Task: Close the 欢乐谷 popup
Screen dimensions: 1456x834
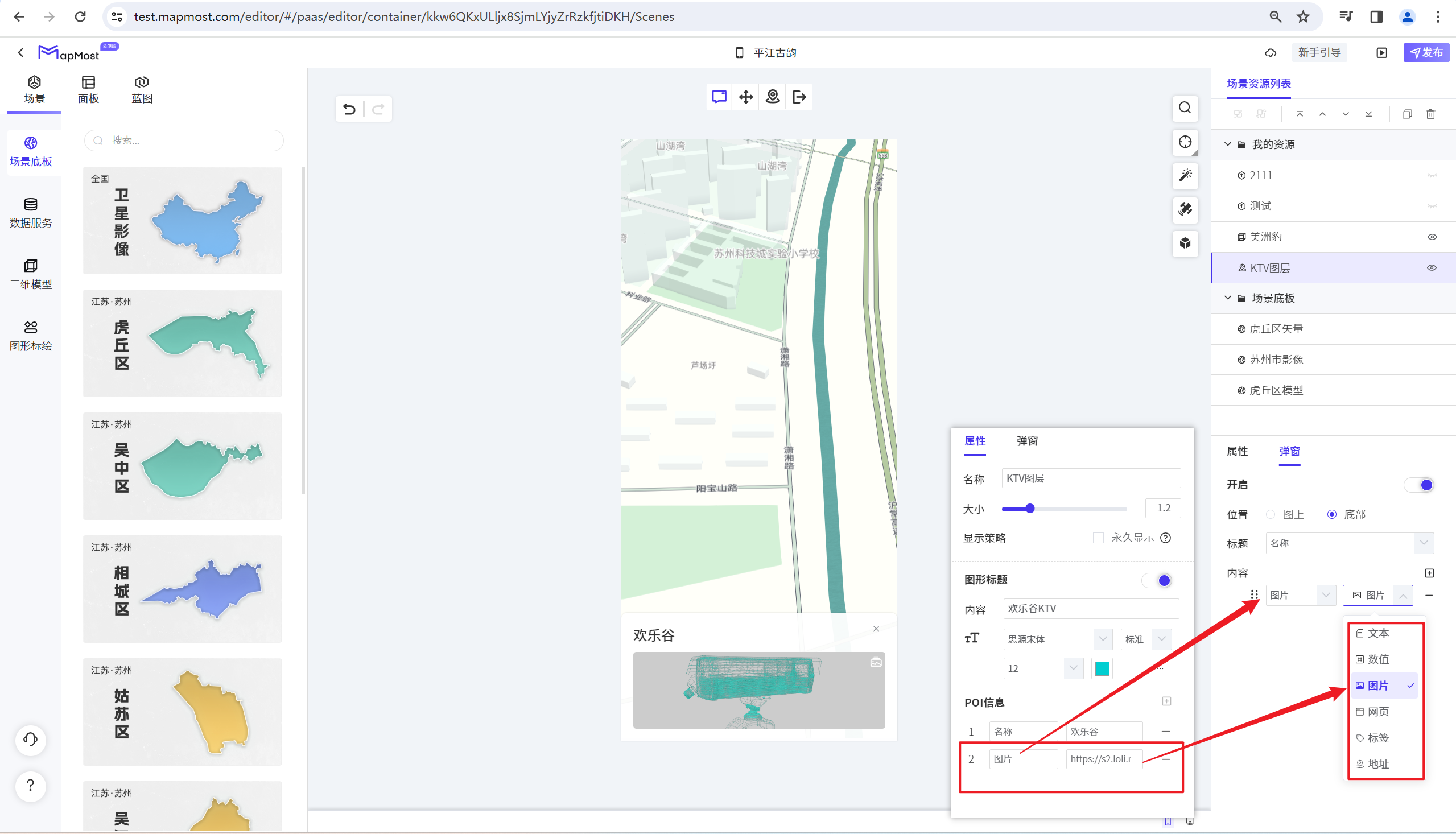Action: coord(876,629)
